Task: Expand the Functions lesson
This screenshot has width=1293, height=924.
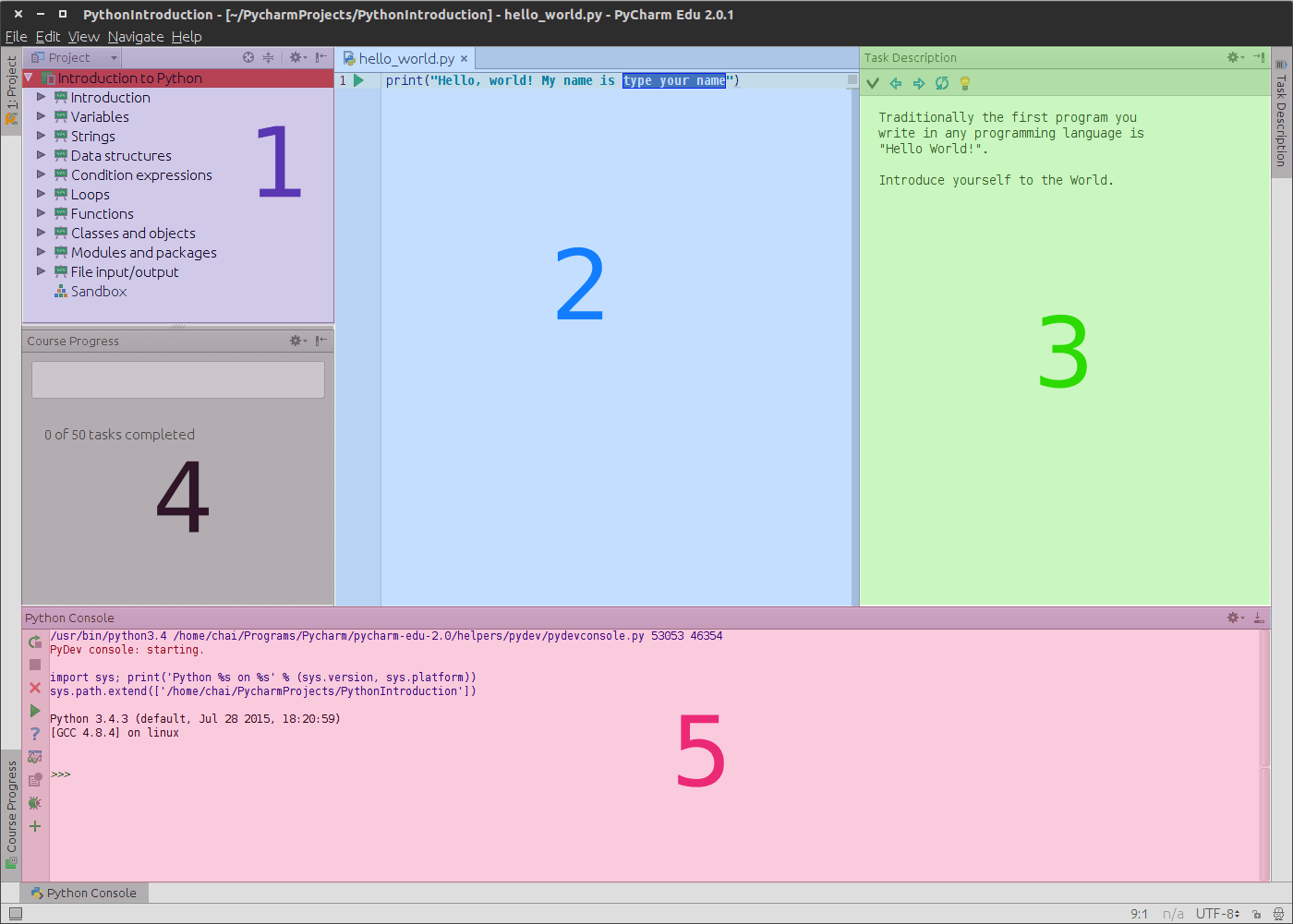Action: coord(41,213)
